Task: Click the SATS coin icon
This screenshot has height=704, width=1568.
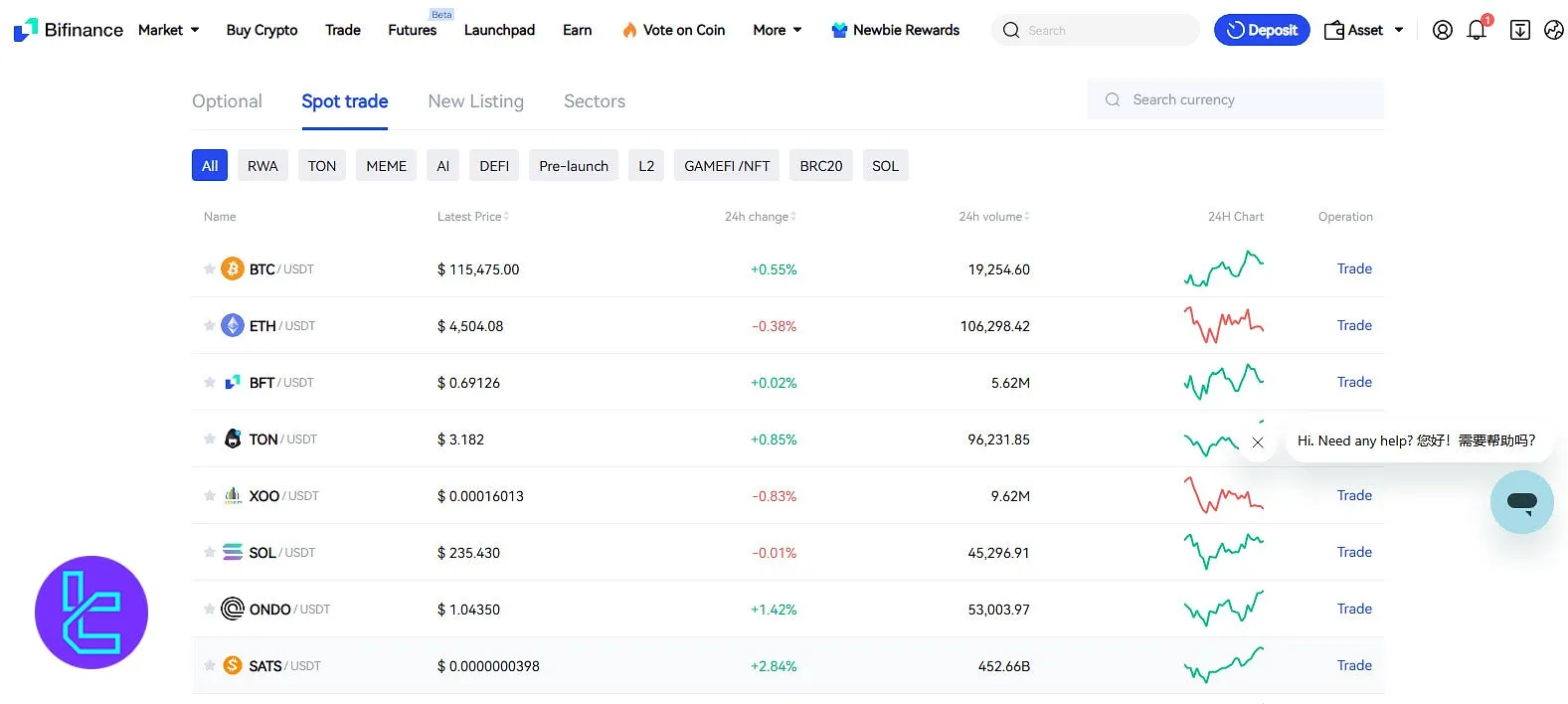Action: [233, 665]
